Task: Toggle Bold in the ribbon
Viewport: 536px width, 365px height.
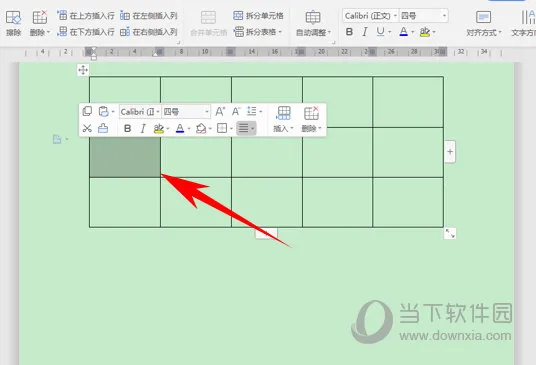Action: [349, 32]
